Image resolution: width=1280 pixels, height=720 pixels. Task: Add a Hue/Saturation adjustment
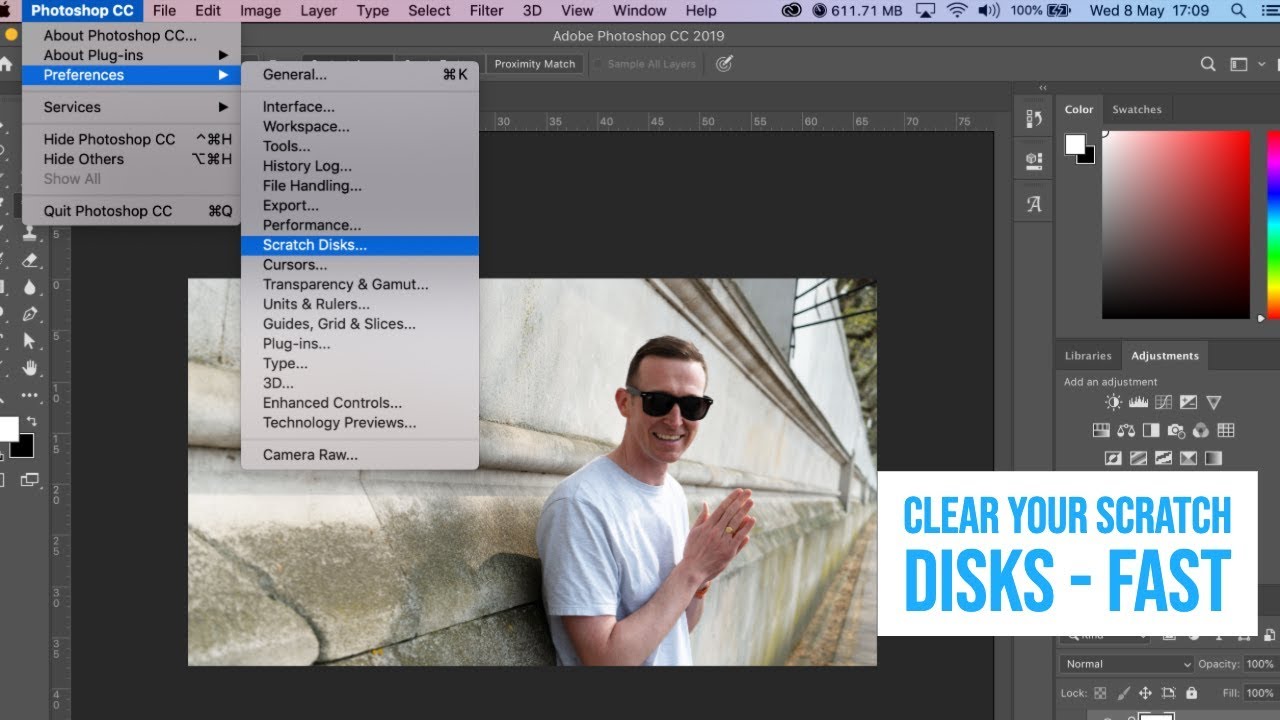click(1101, 430)
